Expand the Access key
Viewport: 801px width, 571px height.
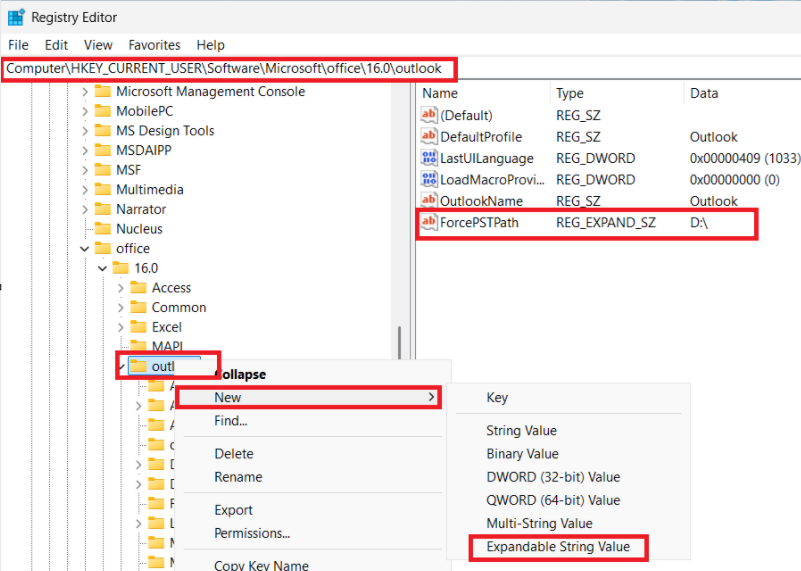click(x=121, y=288)
